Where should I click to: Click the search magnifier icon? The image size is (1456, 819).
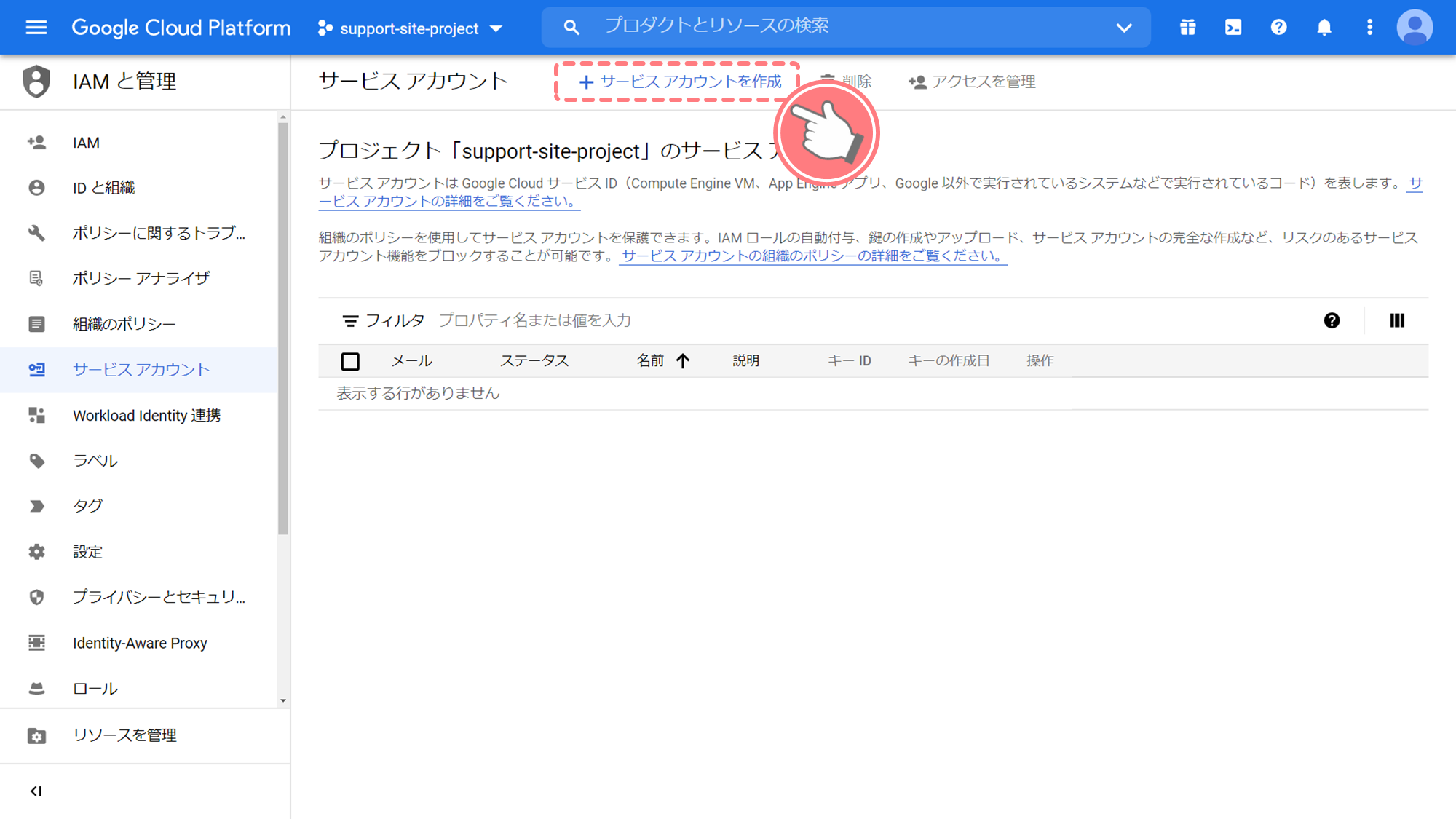pos(571,28)
